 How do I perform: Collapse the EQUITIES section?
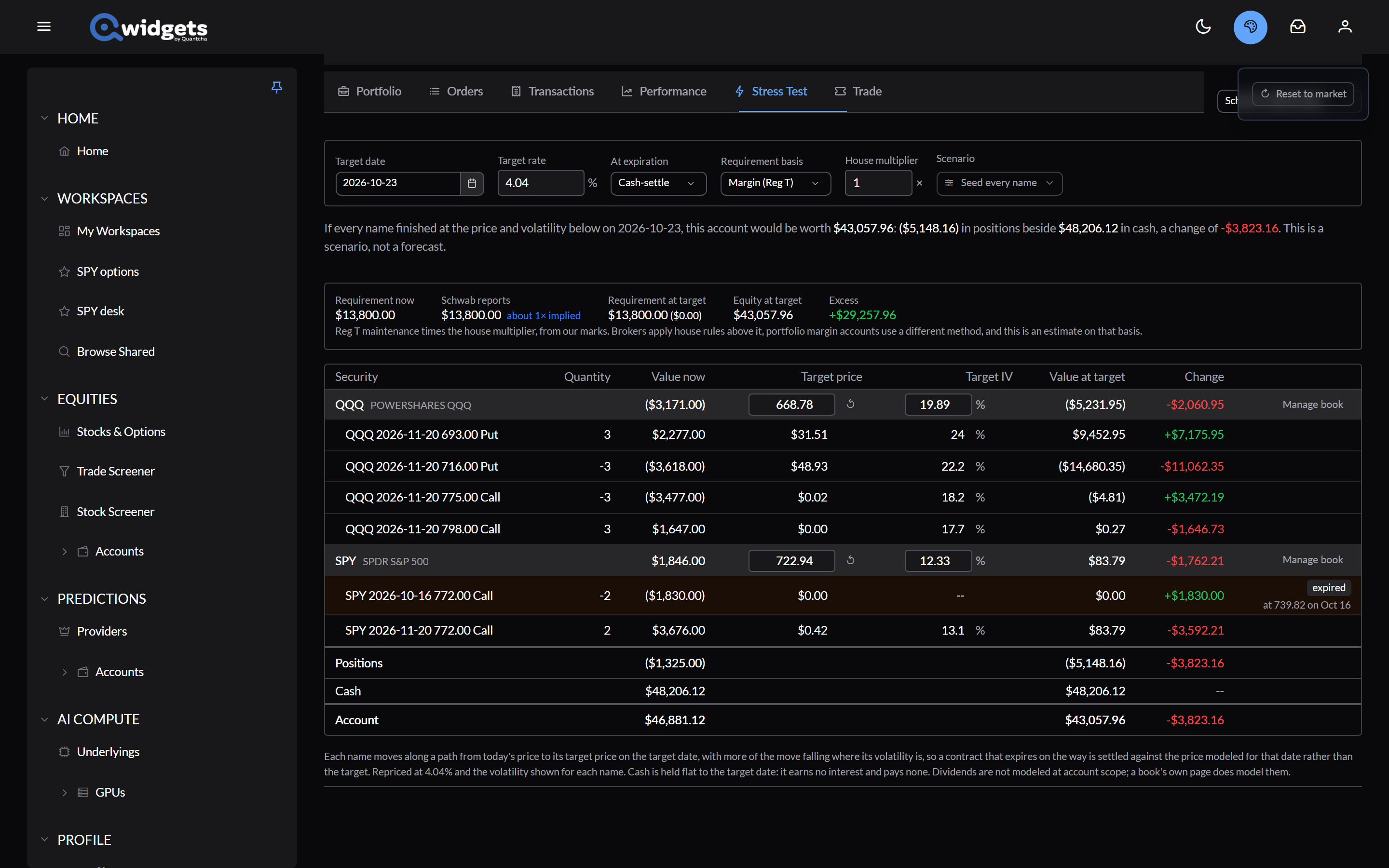coord(44,399)
